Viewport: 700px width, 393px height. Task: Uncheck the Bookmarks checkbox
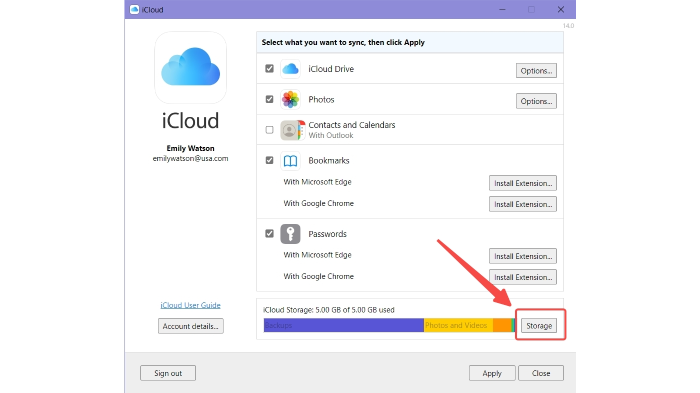pyautogui.click(x=269, y=160)
